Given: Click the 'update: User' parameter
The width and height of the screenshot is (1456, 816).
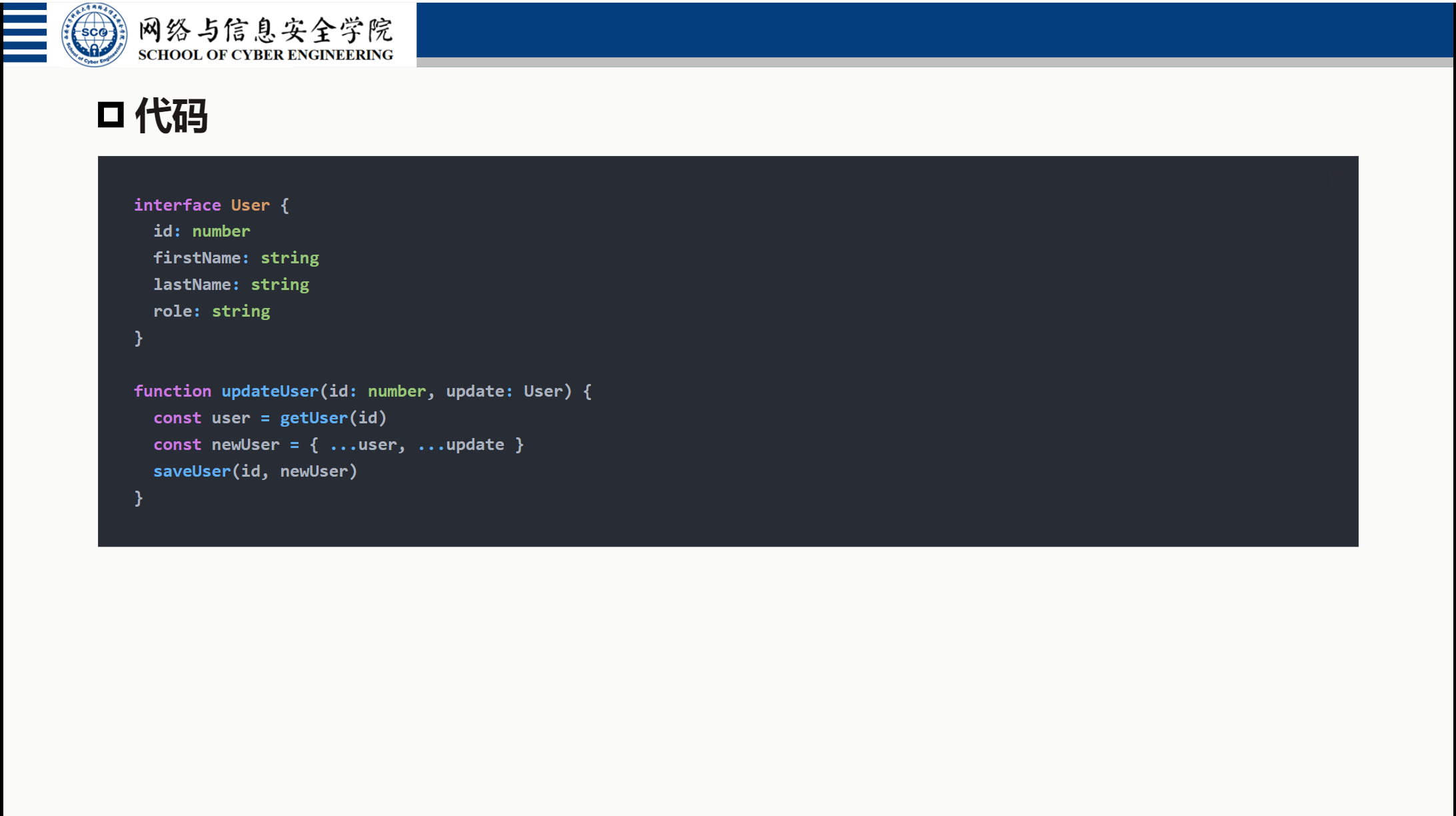Looking at the screenshot, I should (504, 391).
